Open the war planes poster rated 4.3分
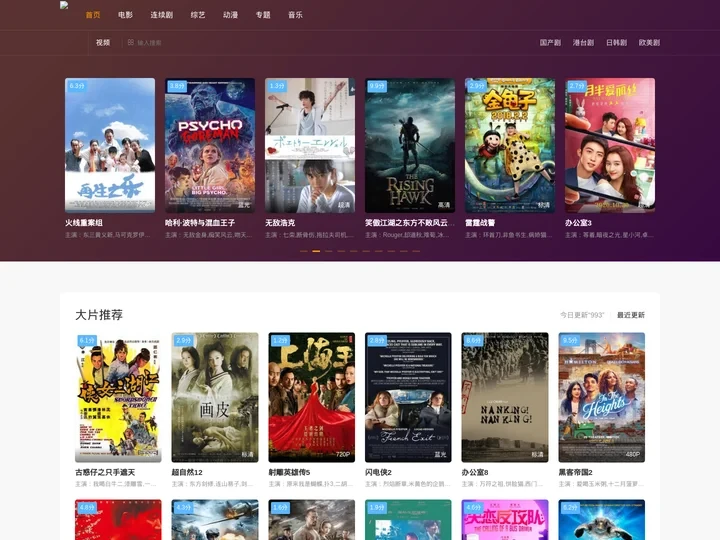 point(215,520)
